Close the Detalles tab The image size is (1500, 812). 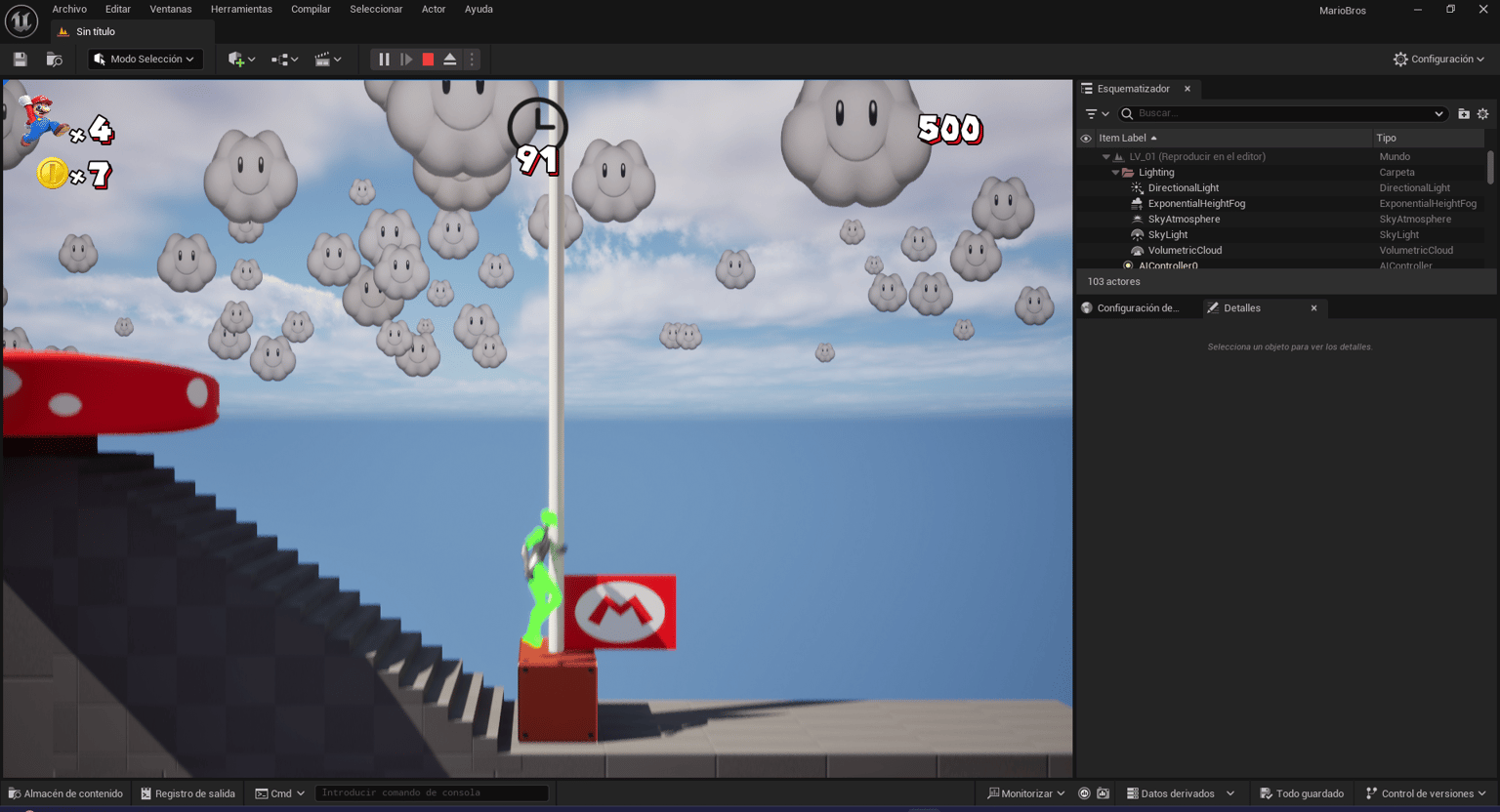(x=1314, y=308)
